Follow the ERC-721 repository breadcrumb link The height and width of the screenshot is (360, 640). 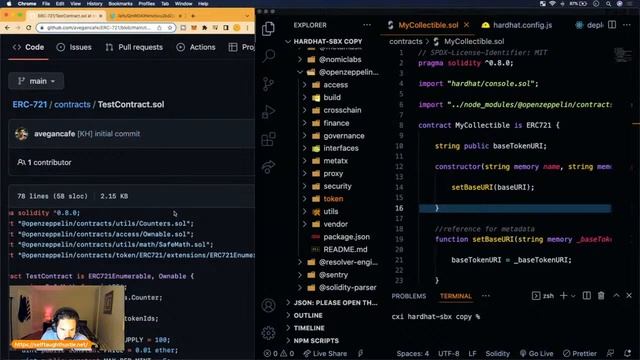tap(30, 104)
